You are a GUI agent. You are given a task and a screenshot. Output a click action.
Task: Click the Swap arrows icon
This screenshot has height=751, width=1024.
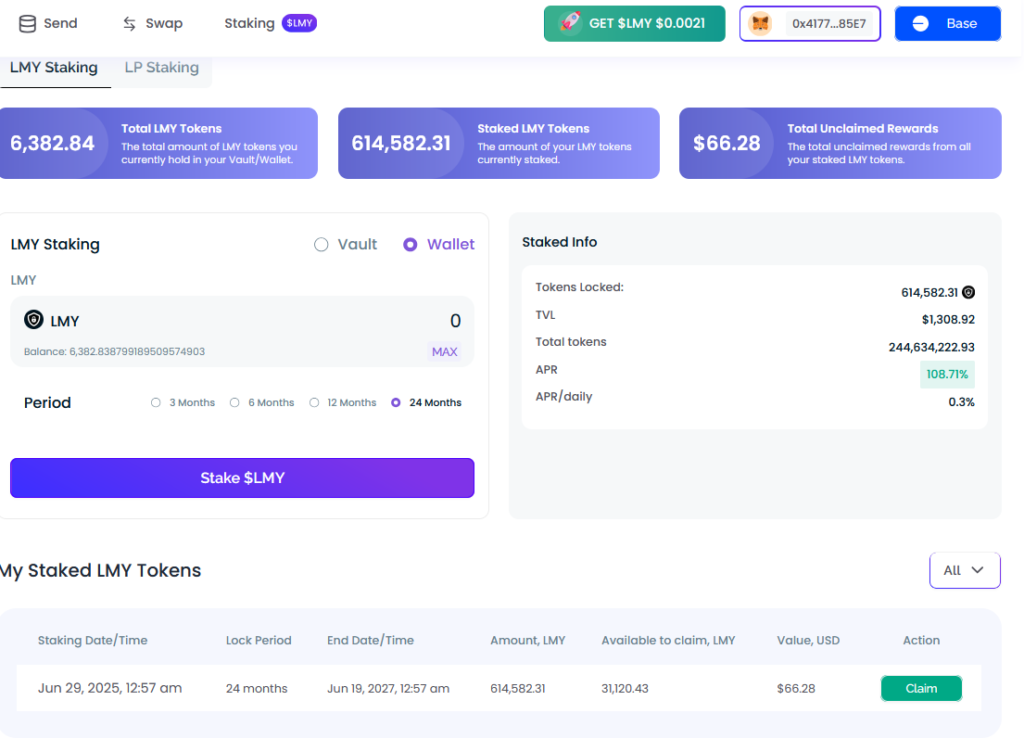[129, 23]
